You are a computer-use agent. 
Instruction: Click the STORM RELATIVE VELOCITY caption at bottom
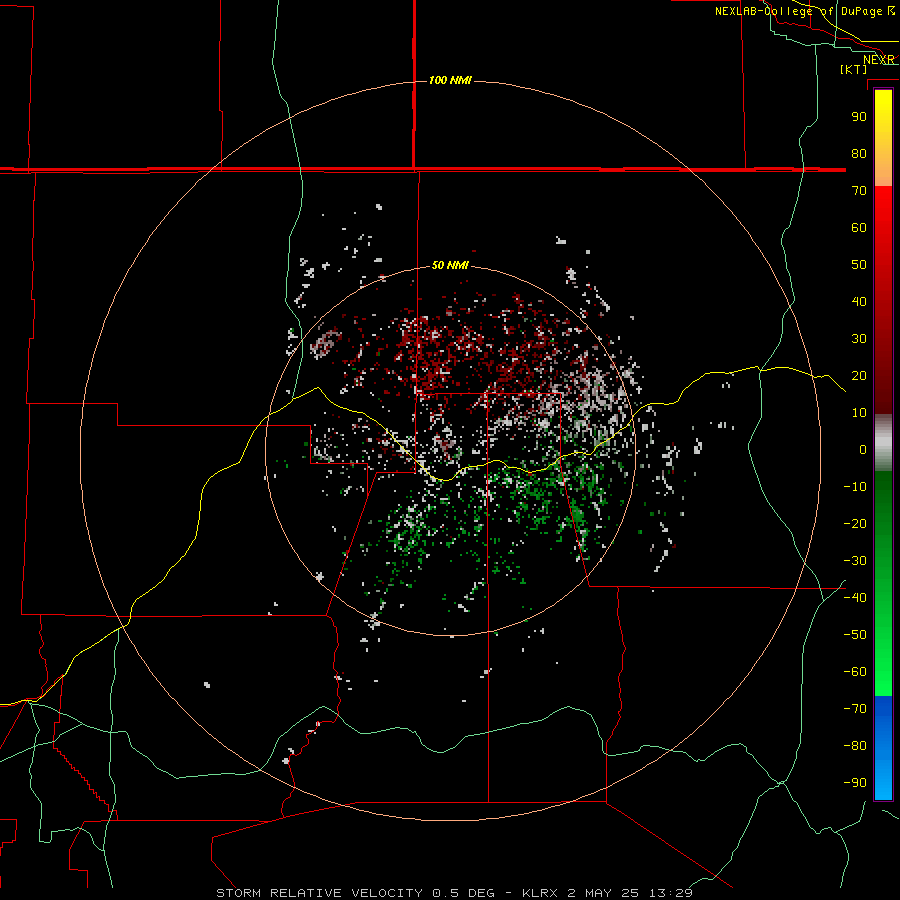pos(454,893)
